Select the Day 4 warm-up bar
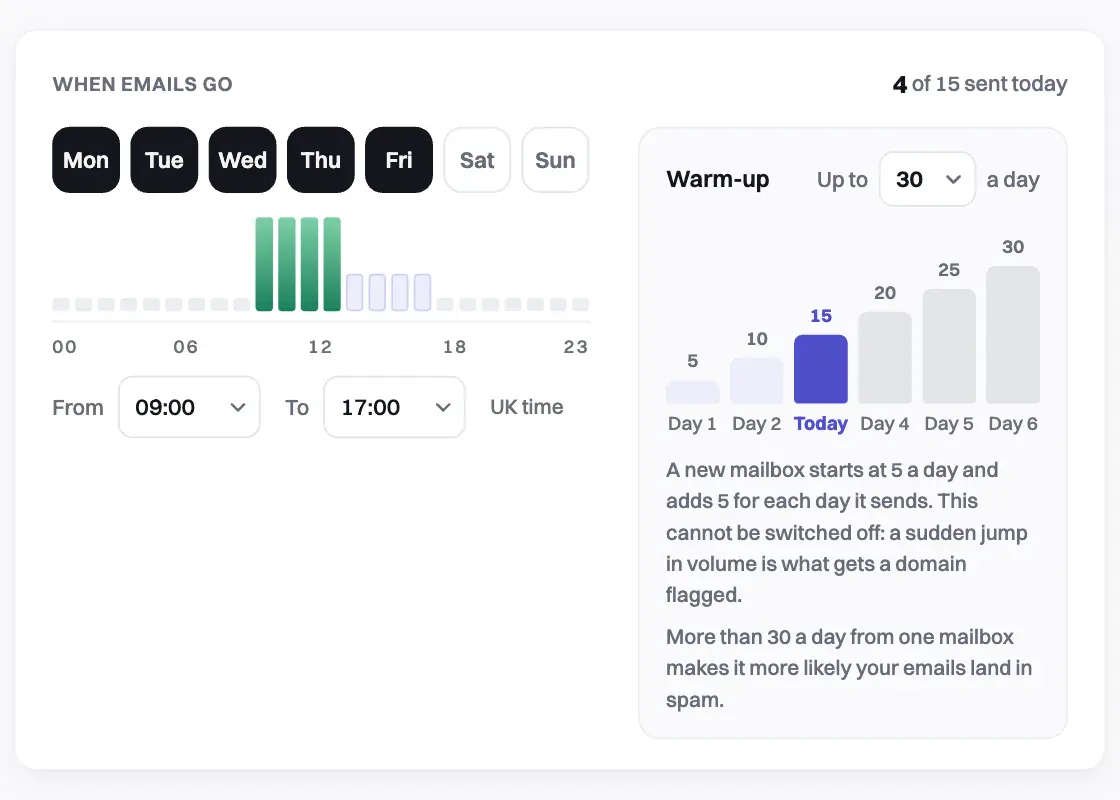This screenshot has width=1120, height=800. tap(885, 358)
